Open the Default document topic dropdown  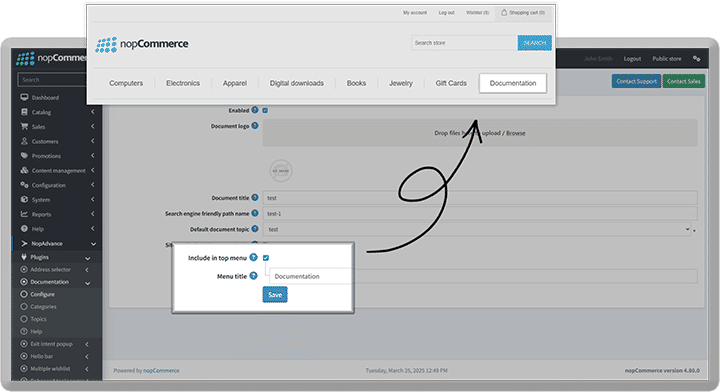pos(477,229)
